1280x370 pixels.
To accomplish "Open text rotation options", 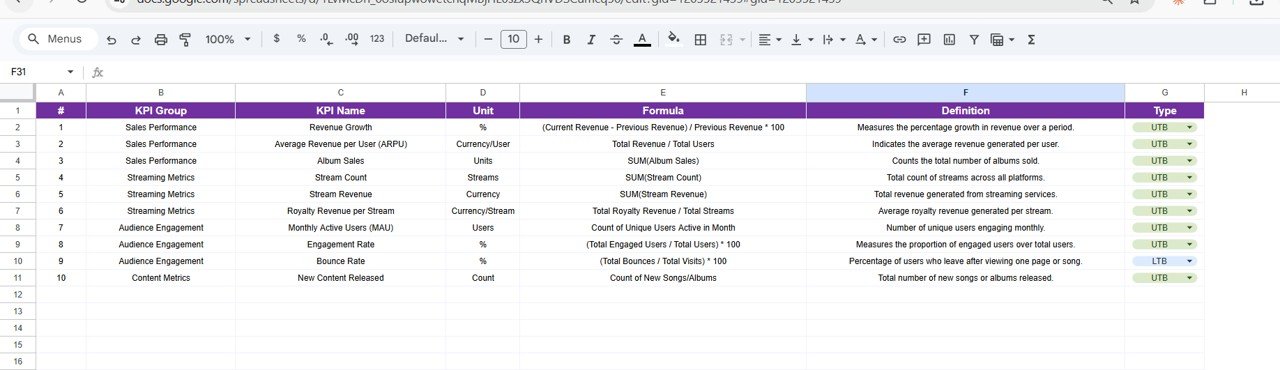I will [866, 39].
